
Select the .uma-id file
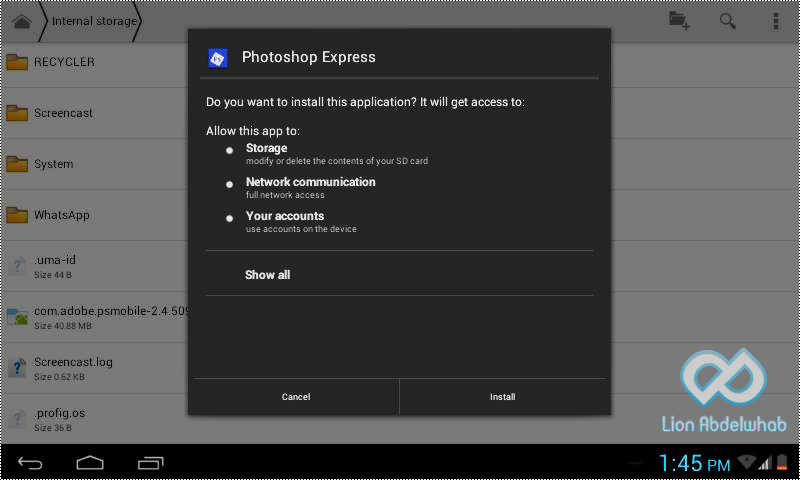94,266
